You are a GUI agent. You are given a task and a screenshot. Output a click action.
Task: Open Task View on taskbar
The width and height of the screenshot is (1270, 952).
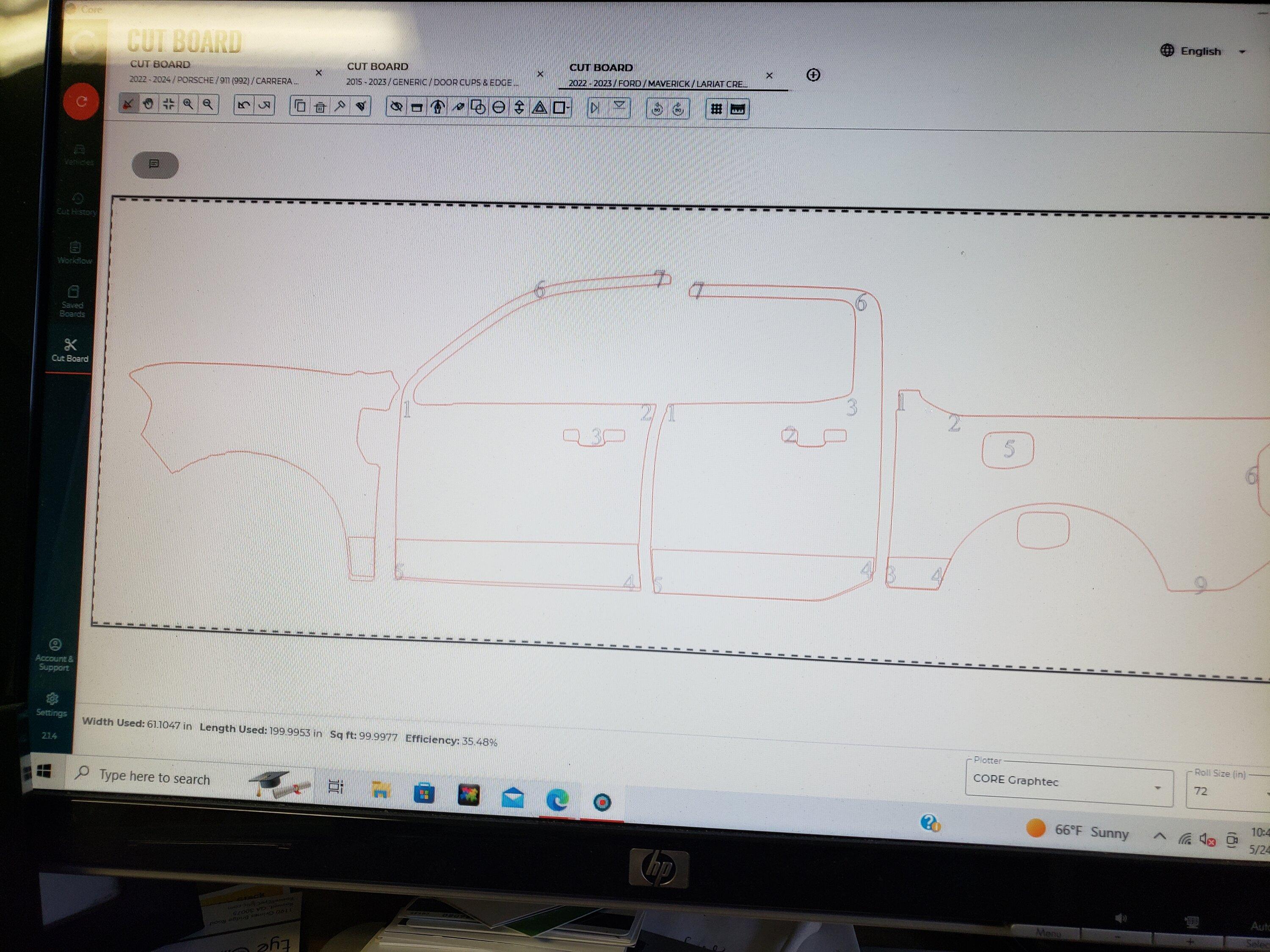point(336,787)
